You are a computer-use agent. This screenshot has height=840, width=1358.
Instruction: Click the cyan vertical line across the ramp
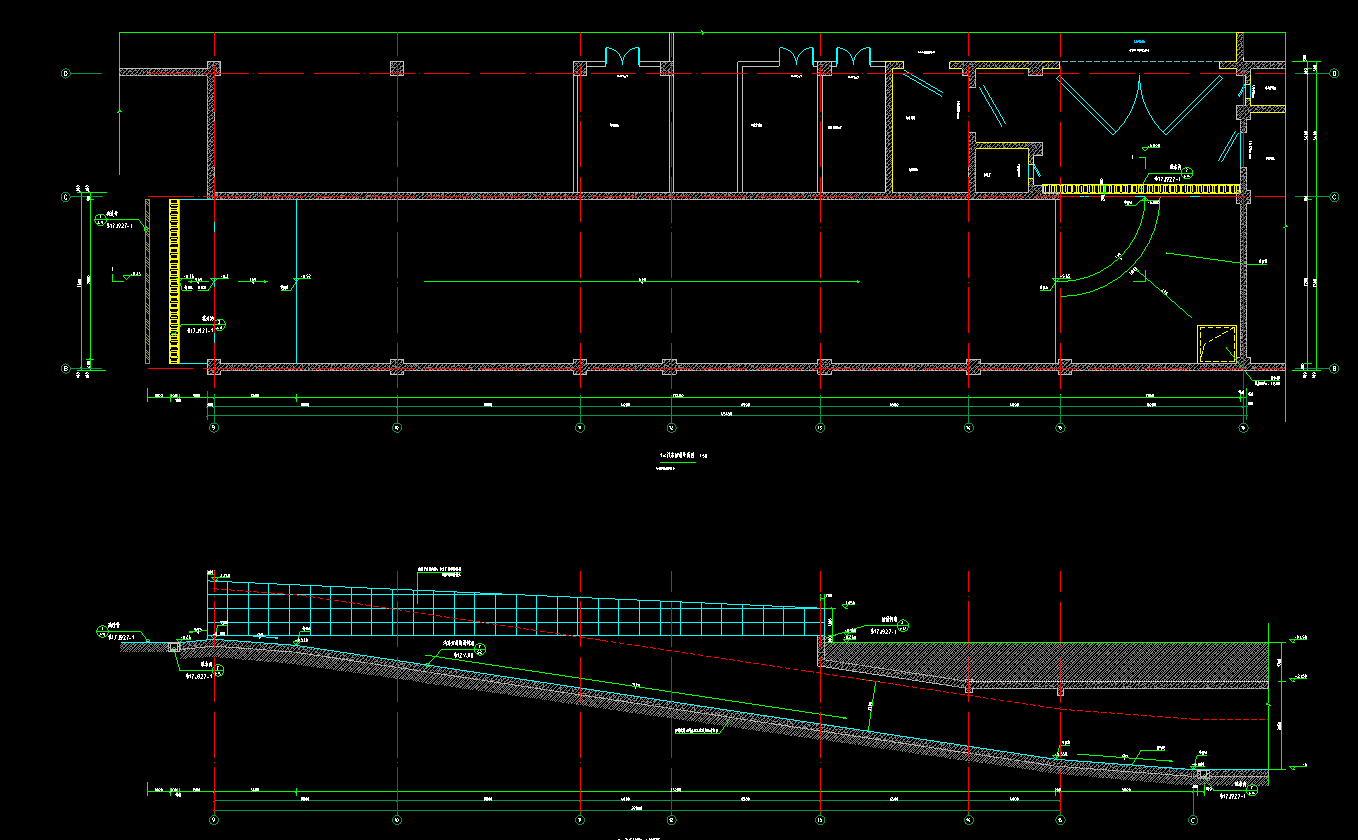pyautogui.click(x=296, y=280)
